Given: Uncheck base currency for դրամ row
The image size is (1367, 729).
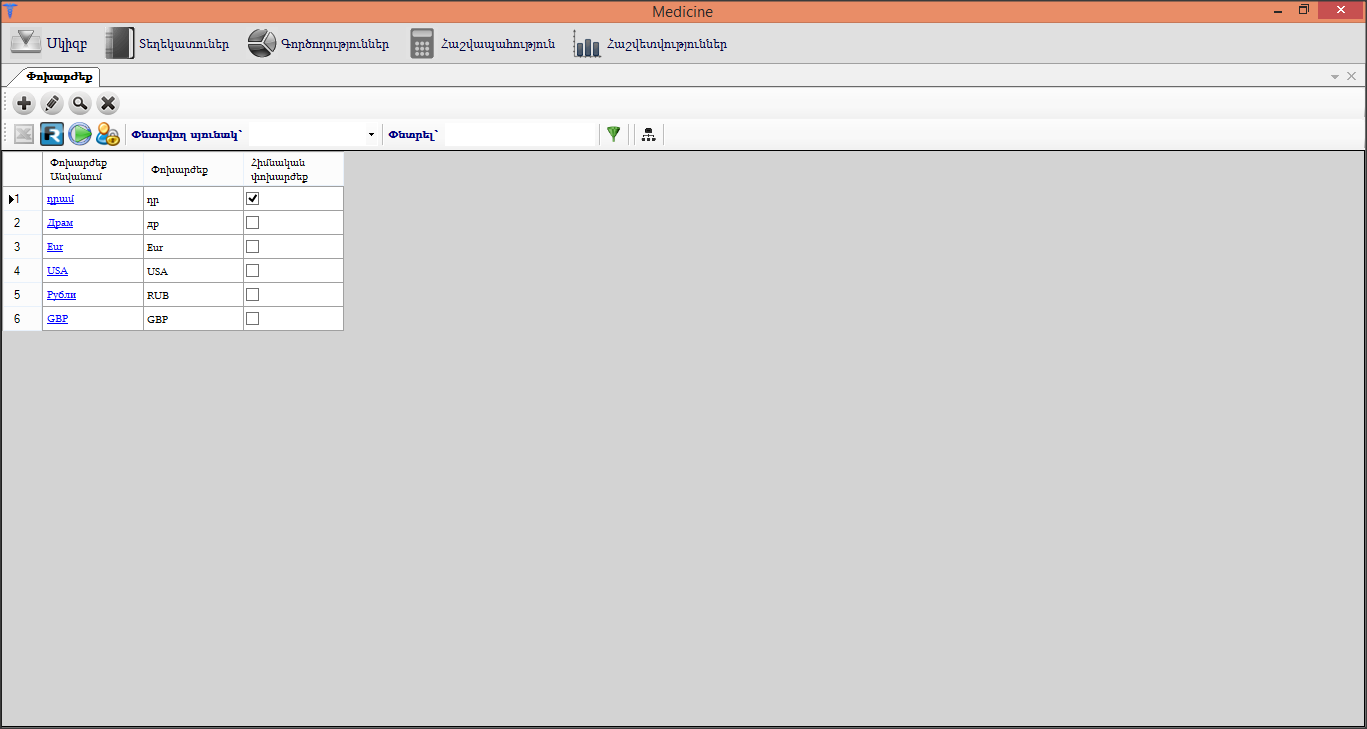Looking at the screenshot, I should pyautogui.click(x=252, y=198).
